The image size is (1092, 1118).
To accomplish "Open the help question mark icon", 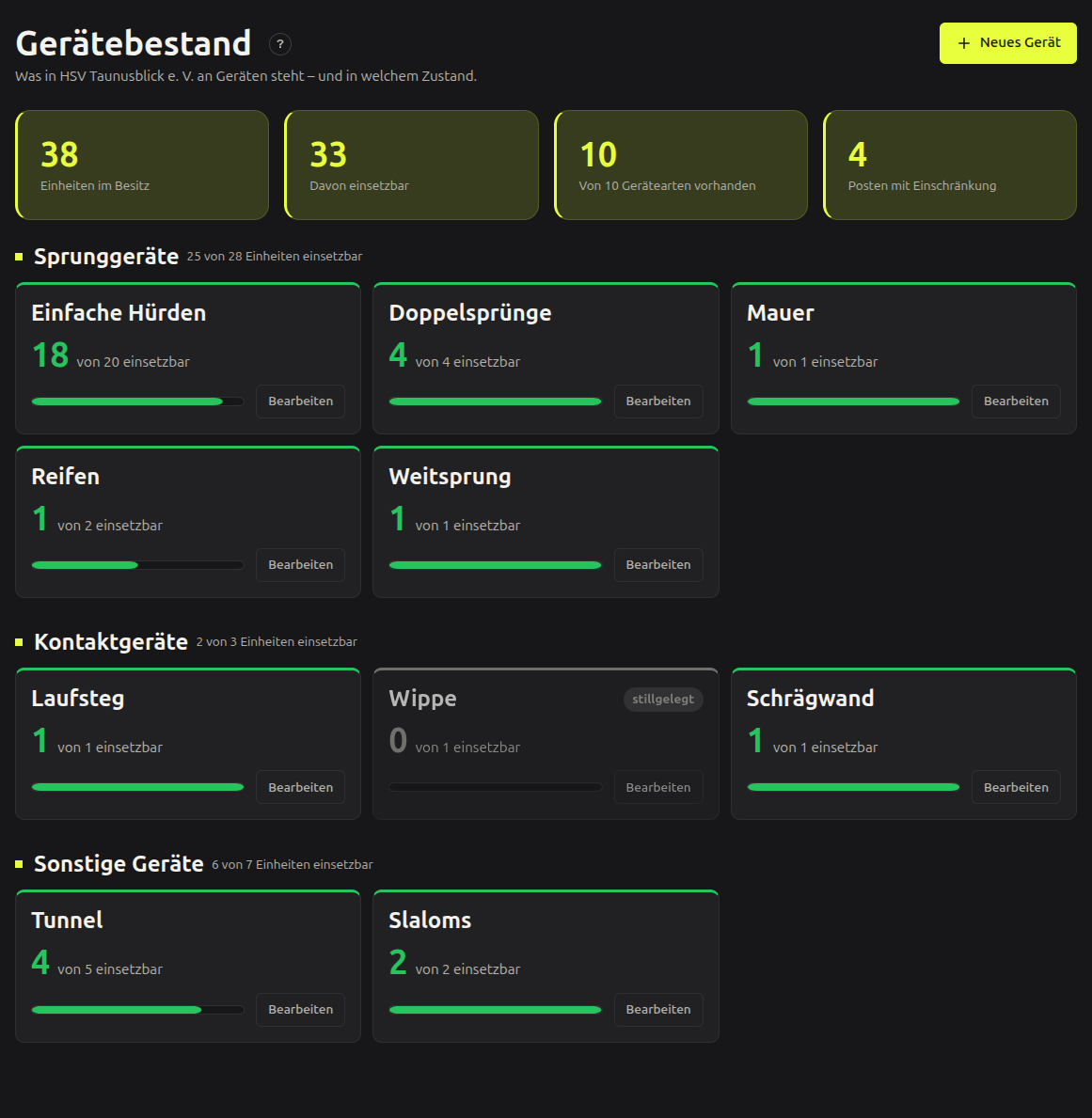I will point(280,44).
